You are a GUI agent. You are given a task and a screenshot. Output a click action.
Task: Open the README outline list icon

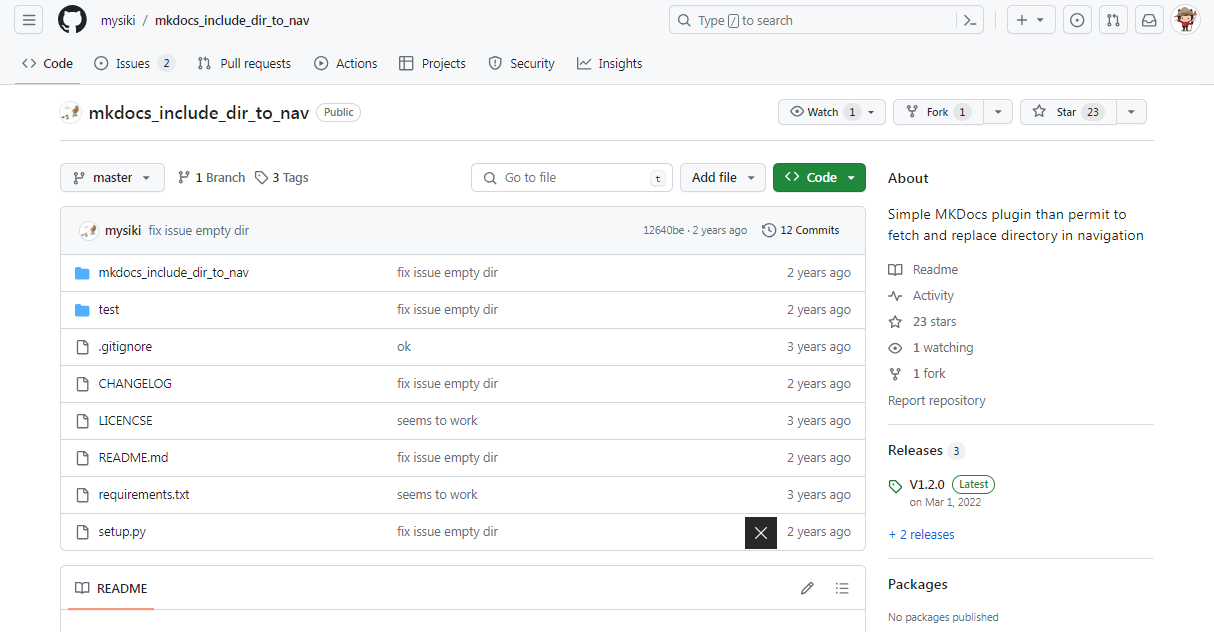(x=842, y=588)
